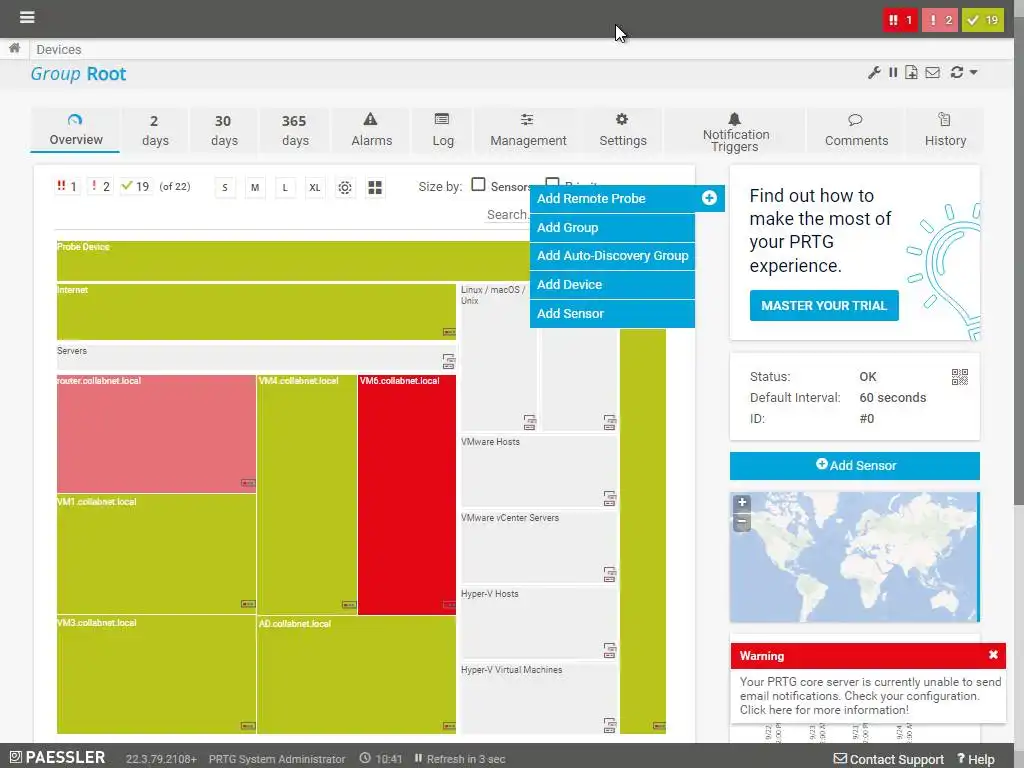1024x768 pixels.
Task: Open the QR code icon in status panel
Action: point(959,377)
